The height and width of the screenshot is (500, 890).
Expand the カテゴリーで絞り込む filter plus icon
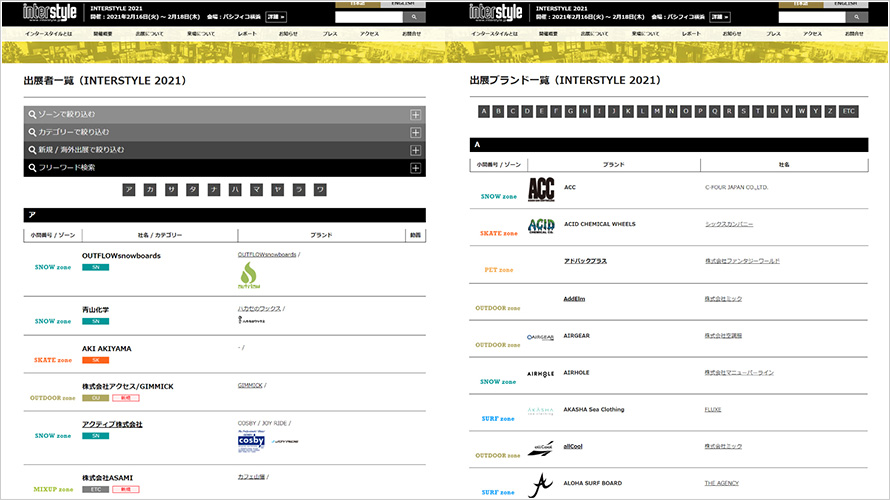coord(415,132)
